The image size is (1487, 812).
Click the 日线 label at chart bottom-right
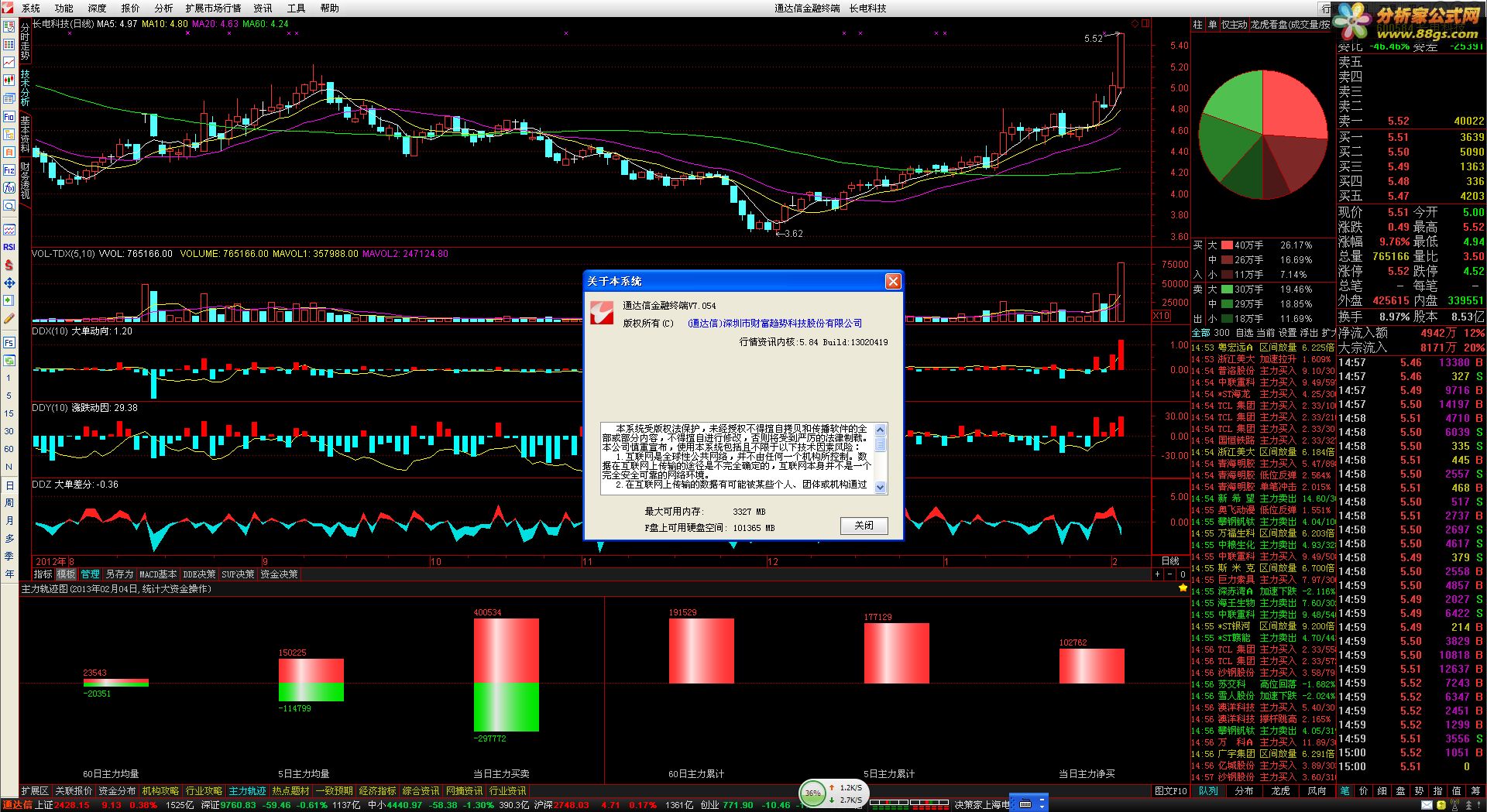pos(1170,561)
